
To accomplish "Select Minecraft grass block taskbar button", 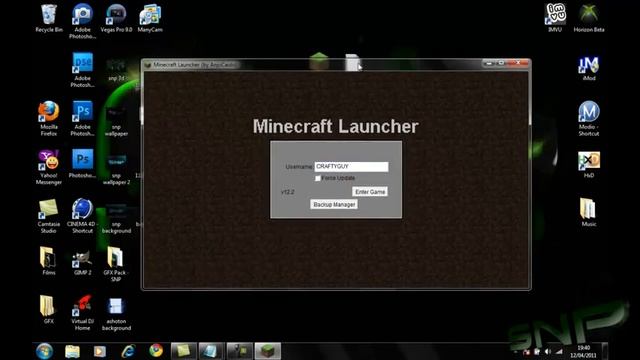I will (267, 351).
